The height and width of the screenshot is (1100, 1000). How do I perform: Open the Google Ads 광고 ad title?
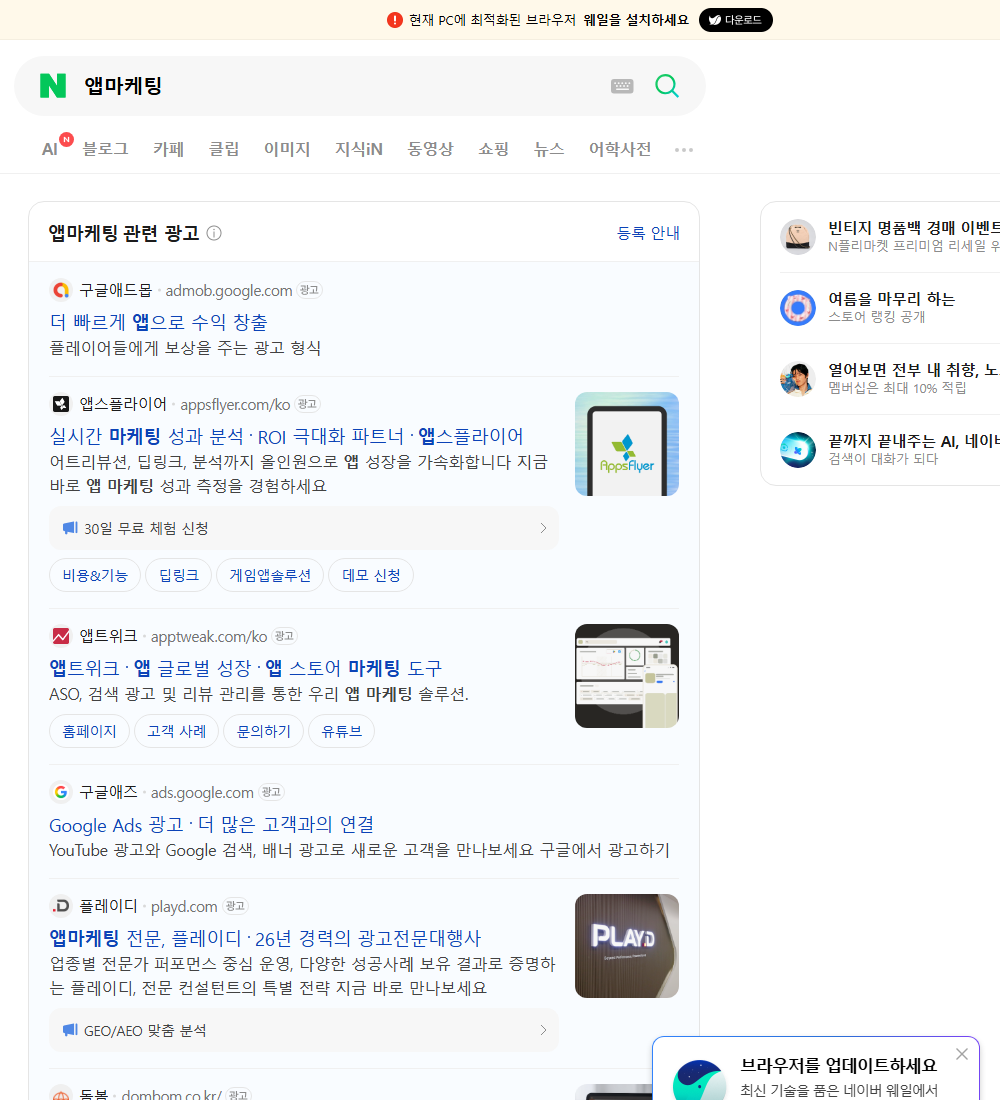click(x=211, y=824)
